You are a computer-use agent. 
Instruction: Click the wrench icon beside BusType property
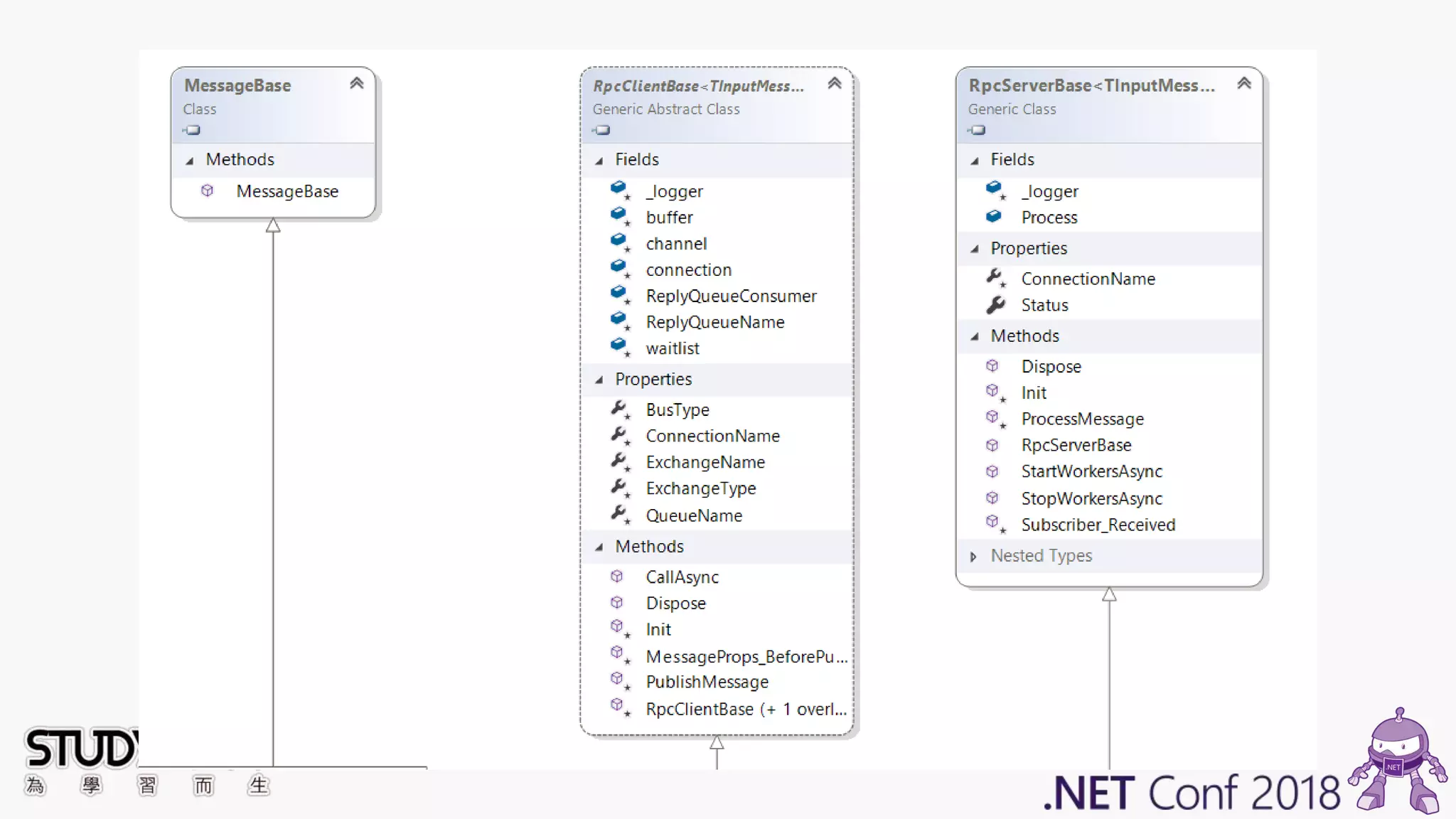[x=619, y=409]
